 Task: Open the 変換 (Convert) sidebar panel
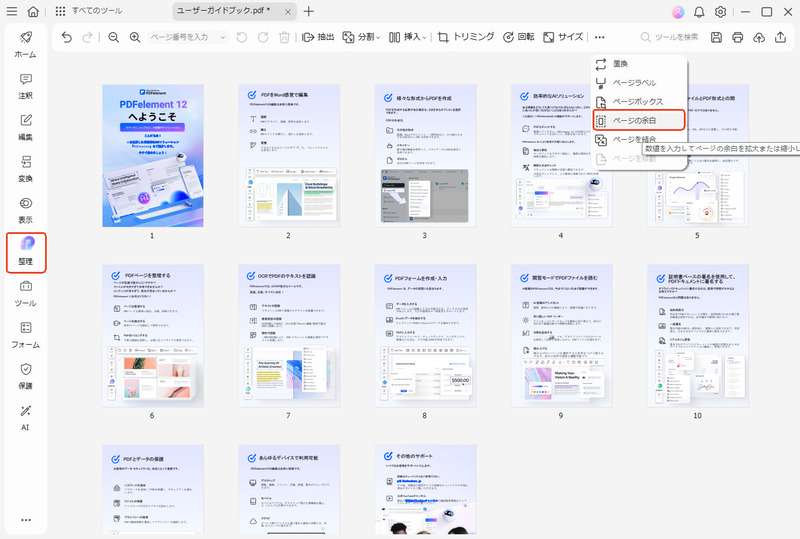25,169
